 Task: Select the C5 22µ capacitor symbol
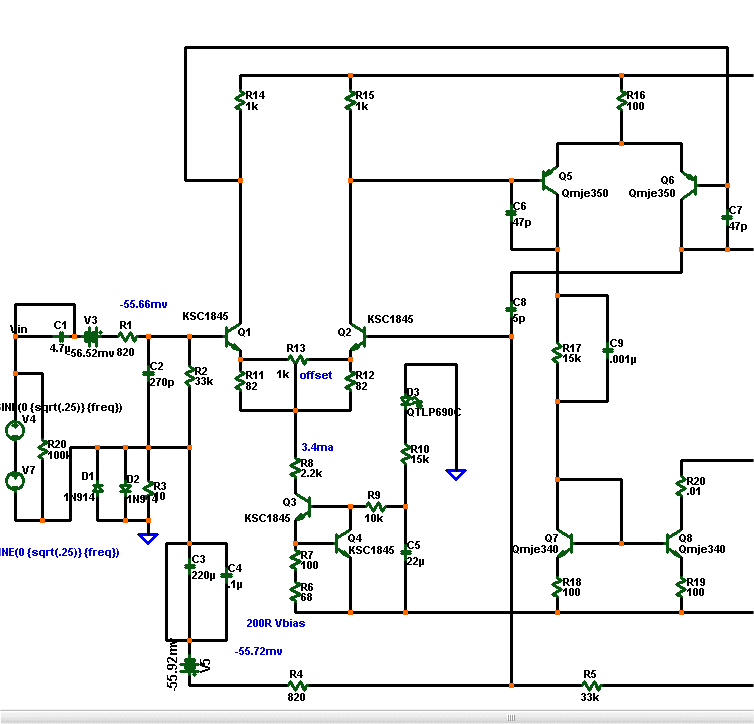[x=405, y=552]
